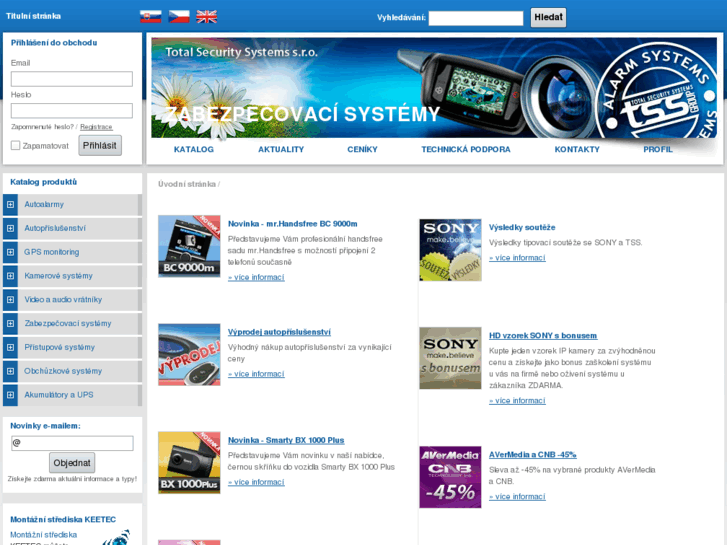The image size is (727, 545).
Task: Open the CENÍKY menu item
Action: pos(363,149)
